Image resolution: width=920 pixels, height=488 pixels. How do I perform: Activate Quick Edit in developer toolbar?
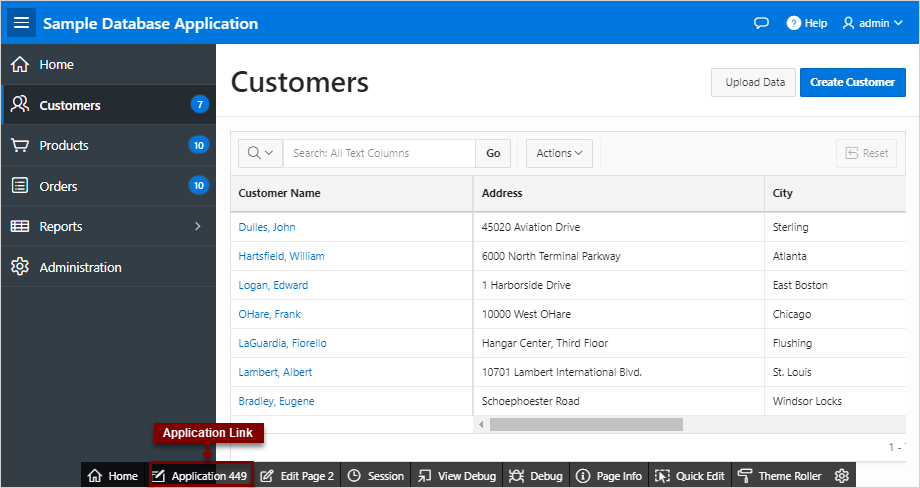689,476
